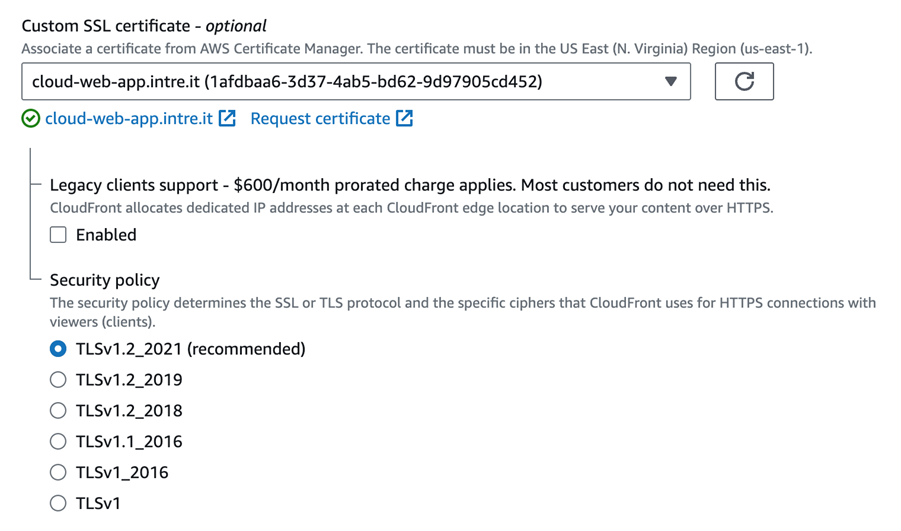The width and height of the screenshot is (901, 531).
Task: Click external link icon beside cloud-web-app.intre.it
Action: [x=228, y=118]
